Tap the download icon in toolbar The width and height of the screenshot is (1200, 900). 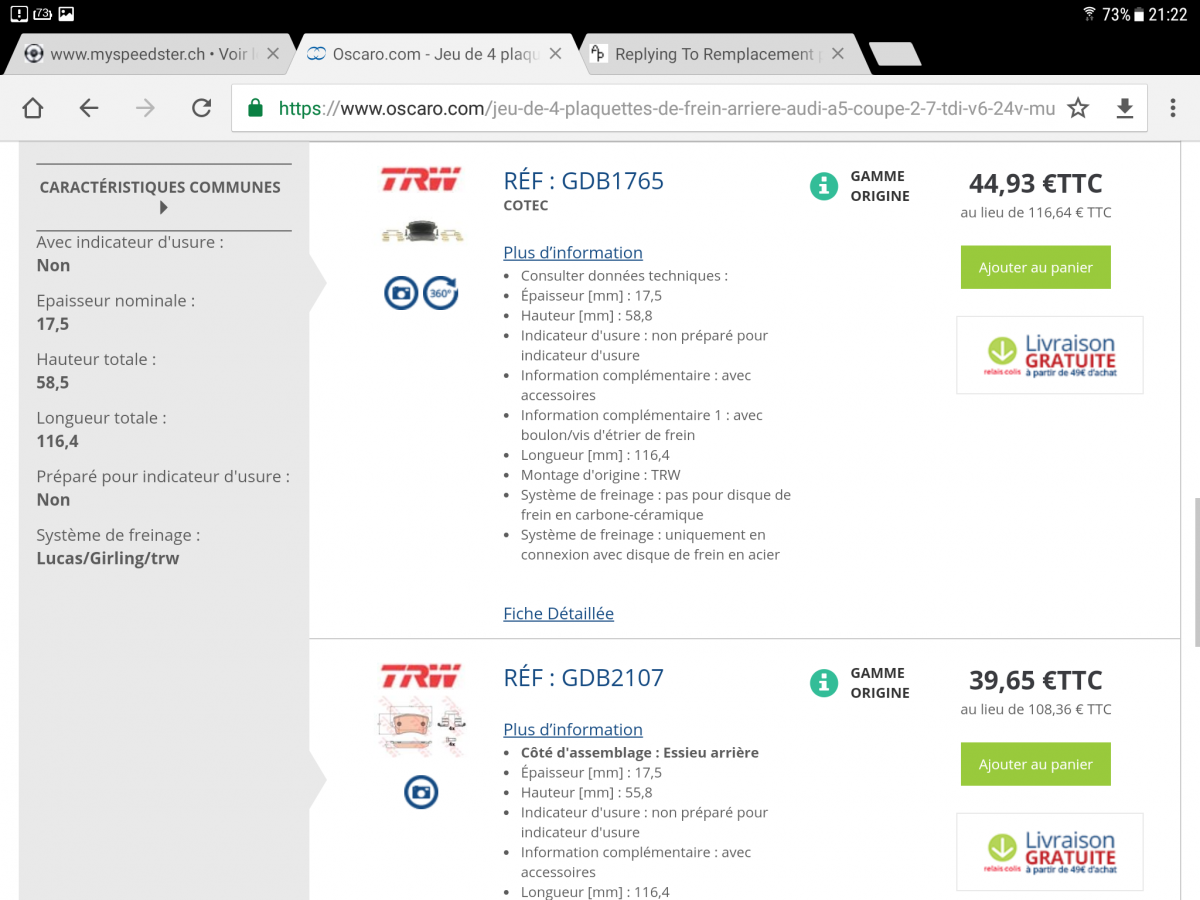[1125, 108]
